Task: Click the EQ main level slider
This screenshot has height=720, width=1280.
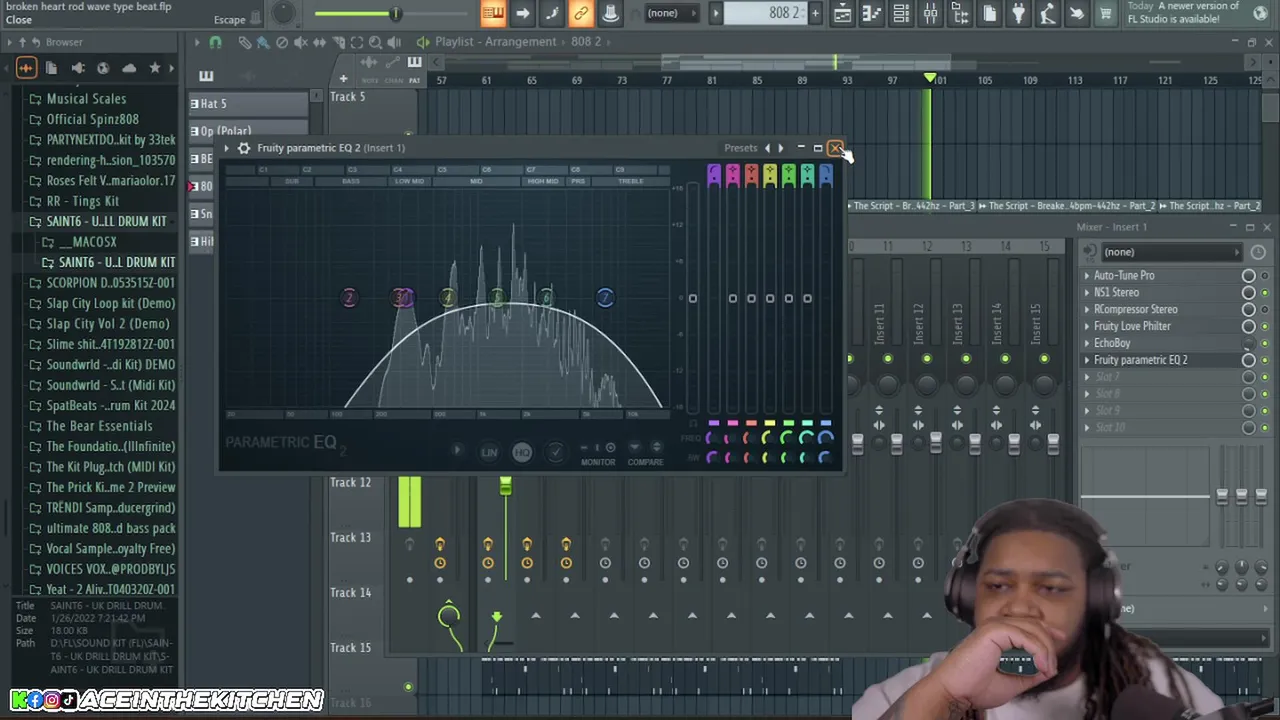Action: (692, 298)
